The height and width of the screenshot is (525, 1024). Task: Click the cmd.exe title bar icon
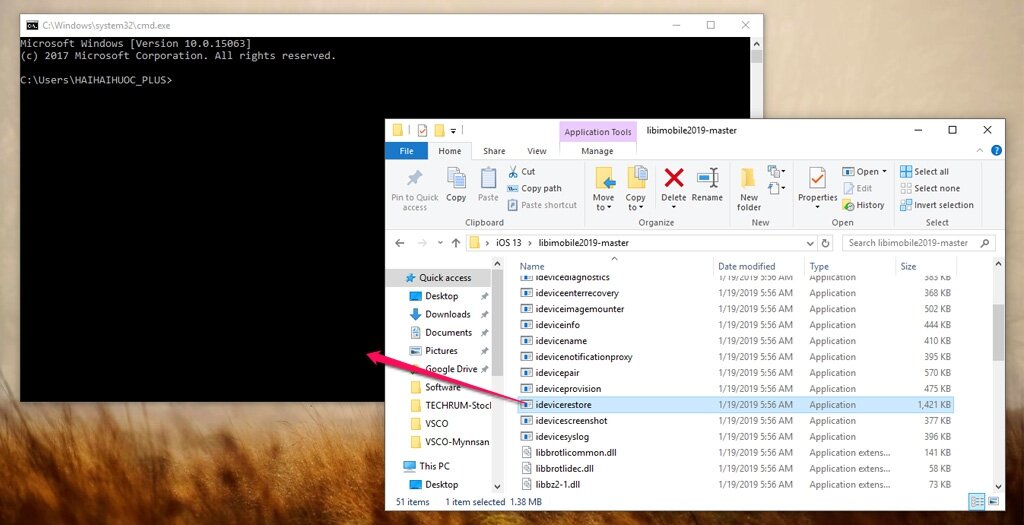click(32, 25)
